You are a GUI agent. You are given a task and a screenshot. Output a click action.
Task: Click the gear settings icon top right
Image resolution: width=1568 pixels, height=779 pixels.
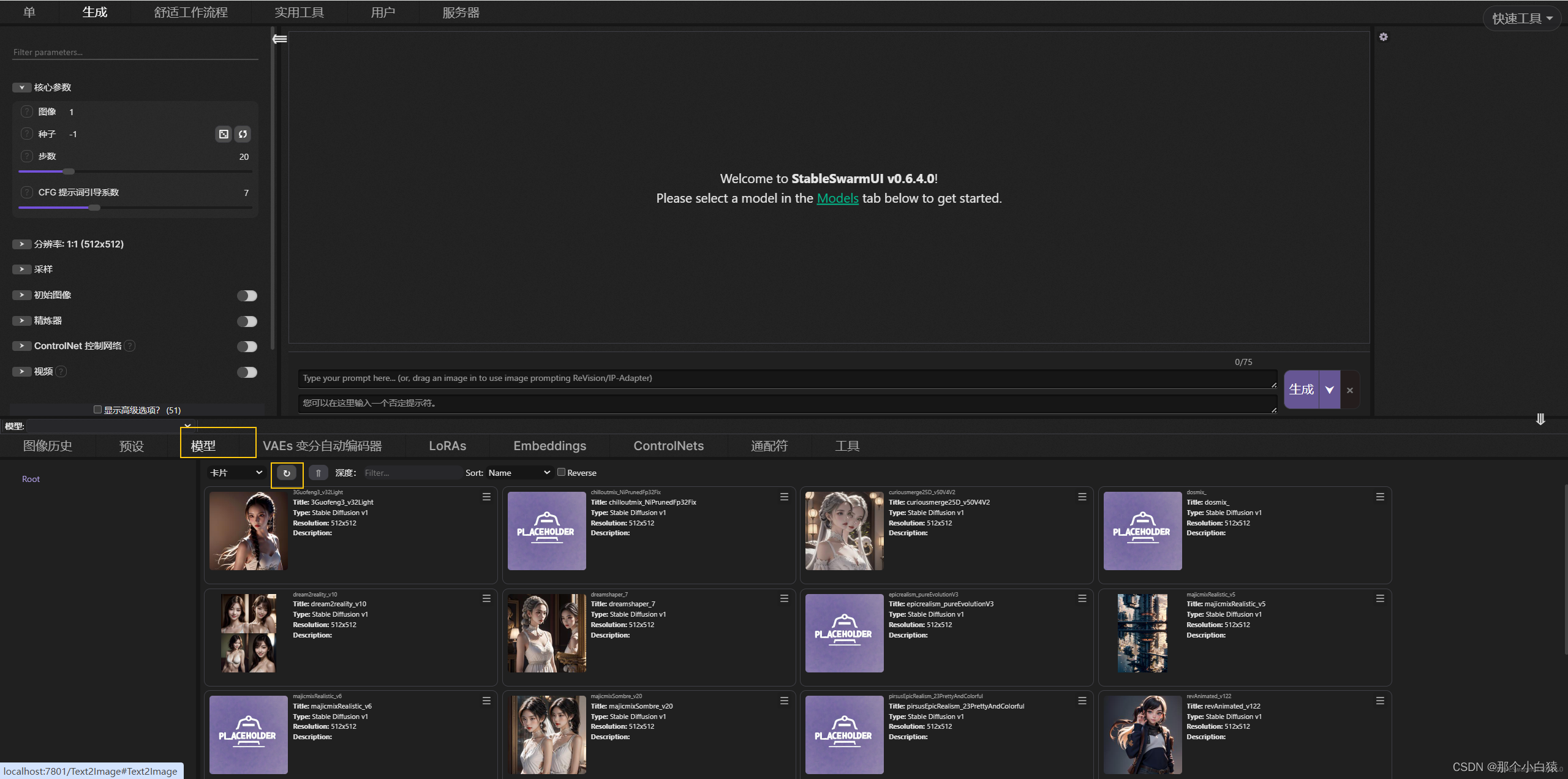[x=1383, y=37]
